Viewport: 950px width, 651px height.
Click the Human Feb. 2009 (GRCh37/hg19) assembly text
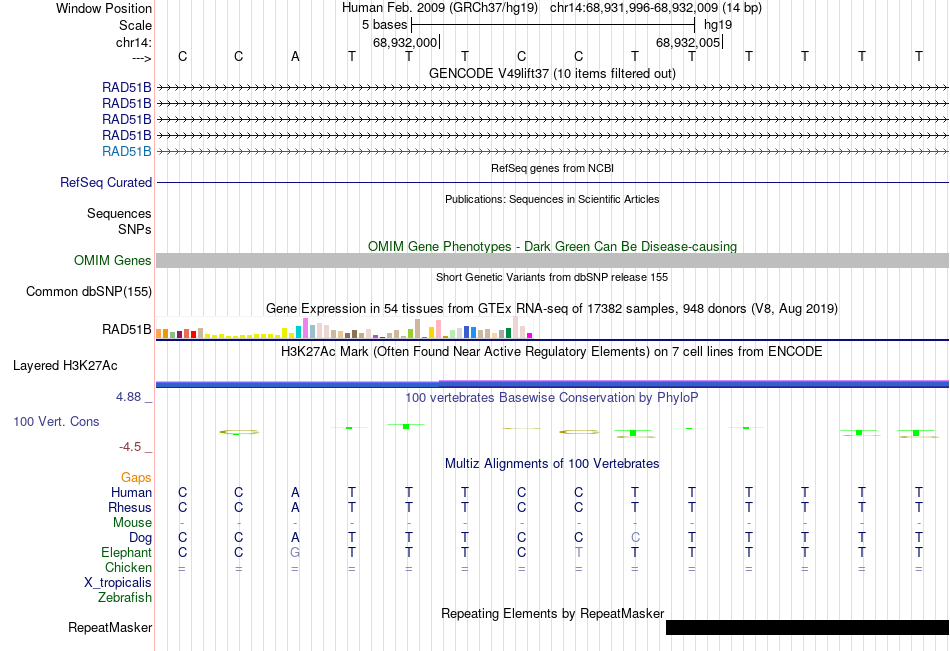pyautogui.click(x=439, y=8)
